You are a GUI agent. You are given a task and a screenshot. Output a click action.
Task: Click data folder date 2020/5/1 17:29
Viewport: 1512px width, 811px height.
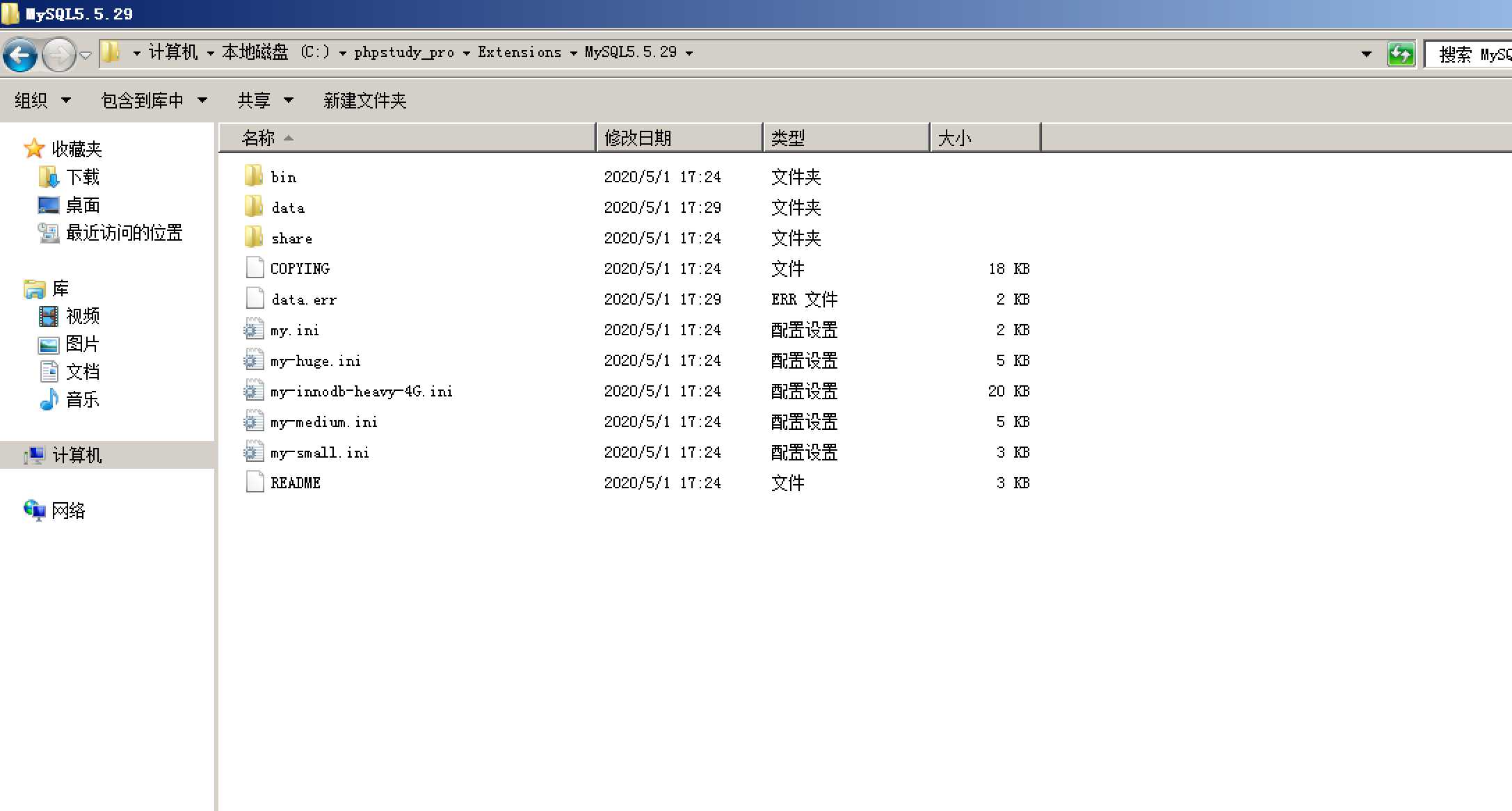pyautogui.click(x=663, y=207)
